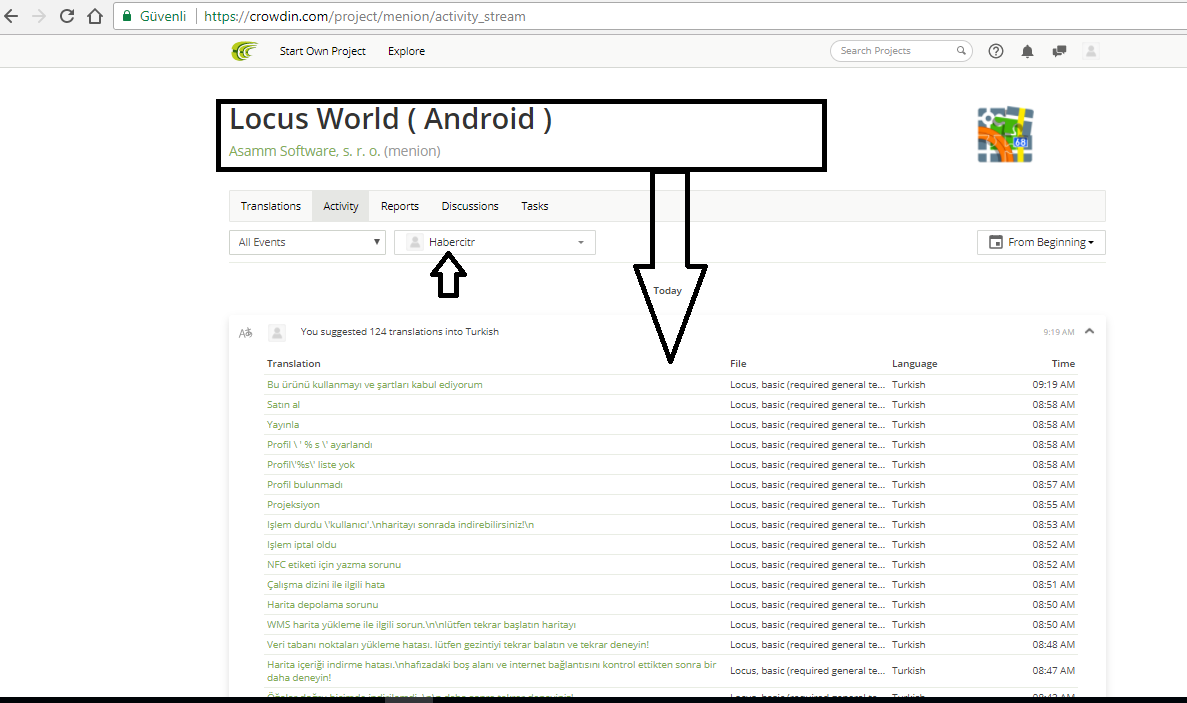Click the avatar beside 'You suggested 124 translations'
1187x703 pixels.
click(277, 332)
